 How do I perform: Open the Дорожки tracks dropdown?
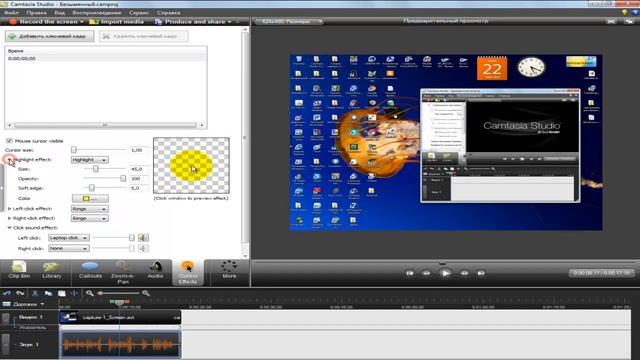coord(42,304)
